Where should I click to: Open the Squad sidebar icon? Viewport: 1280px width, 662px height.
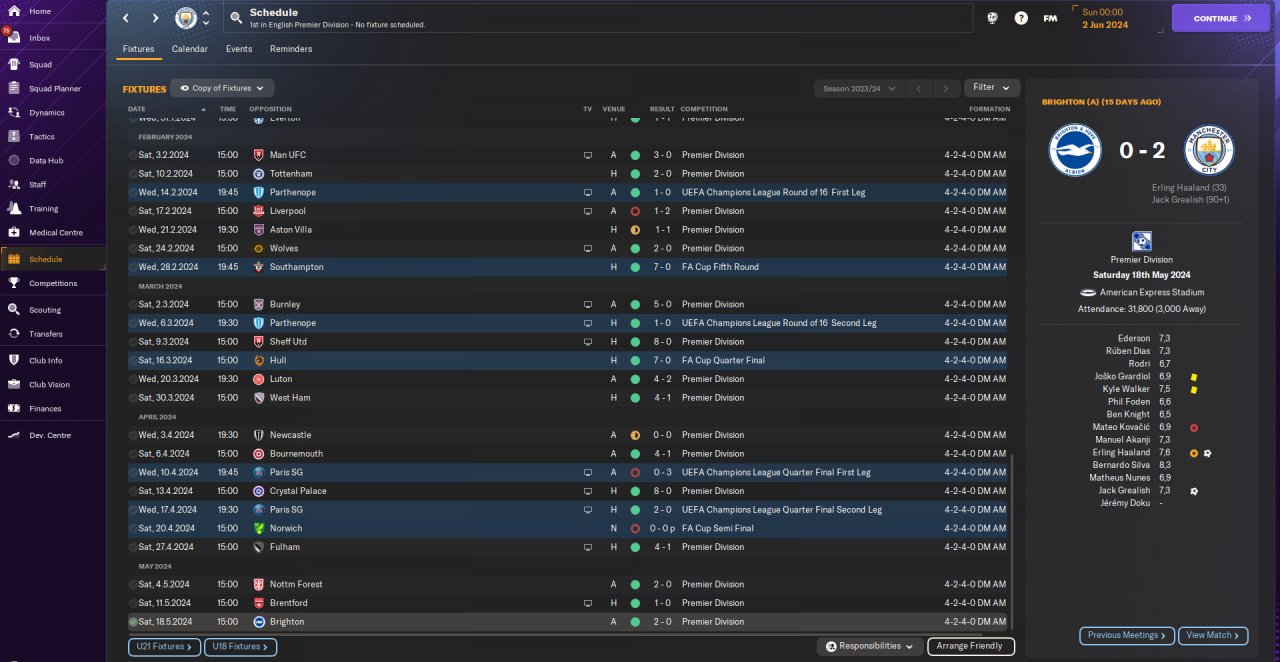tap(14, 64)
